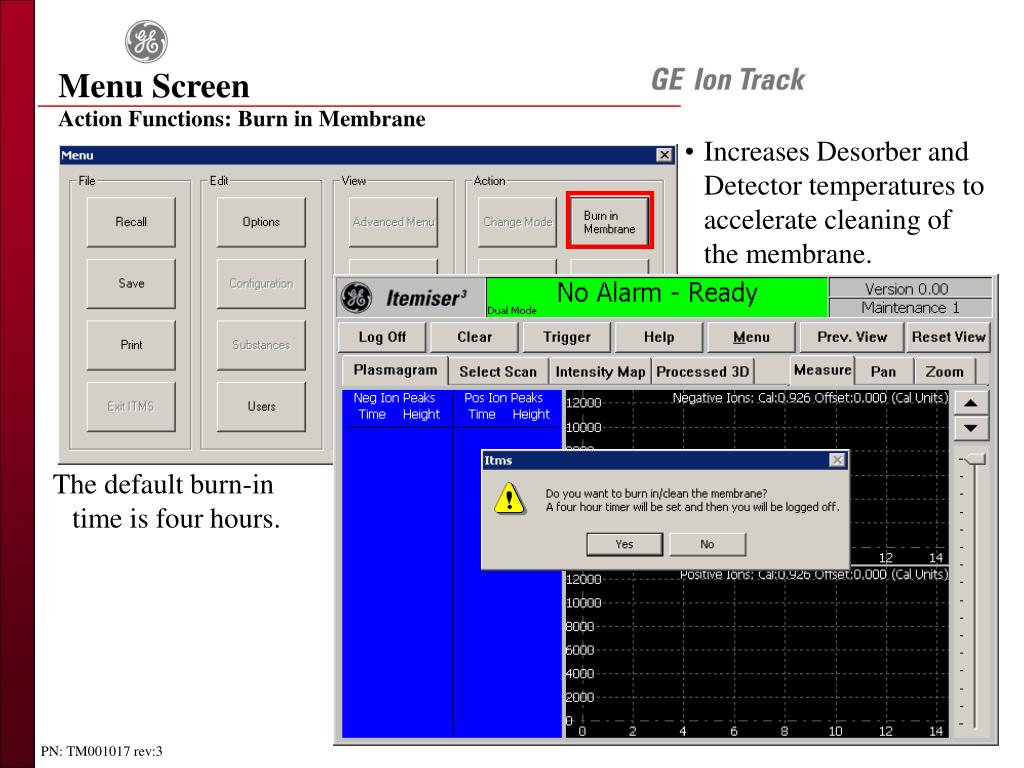Image resolution: width=1024 pixels, height=768 pixels.
Task: Switch to Select Scan tab
Action: (498, 372)
